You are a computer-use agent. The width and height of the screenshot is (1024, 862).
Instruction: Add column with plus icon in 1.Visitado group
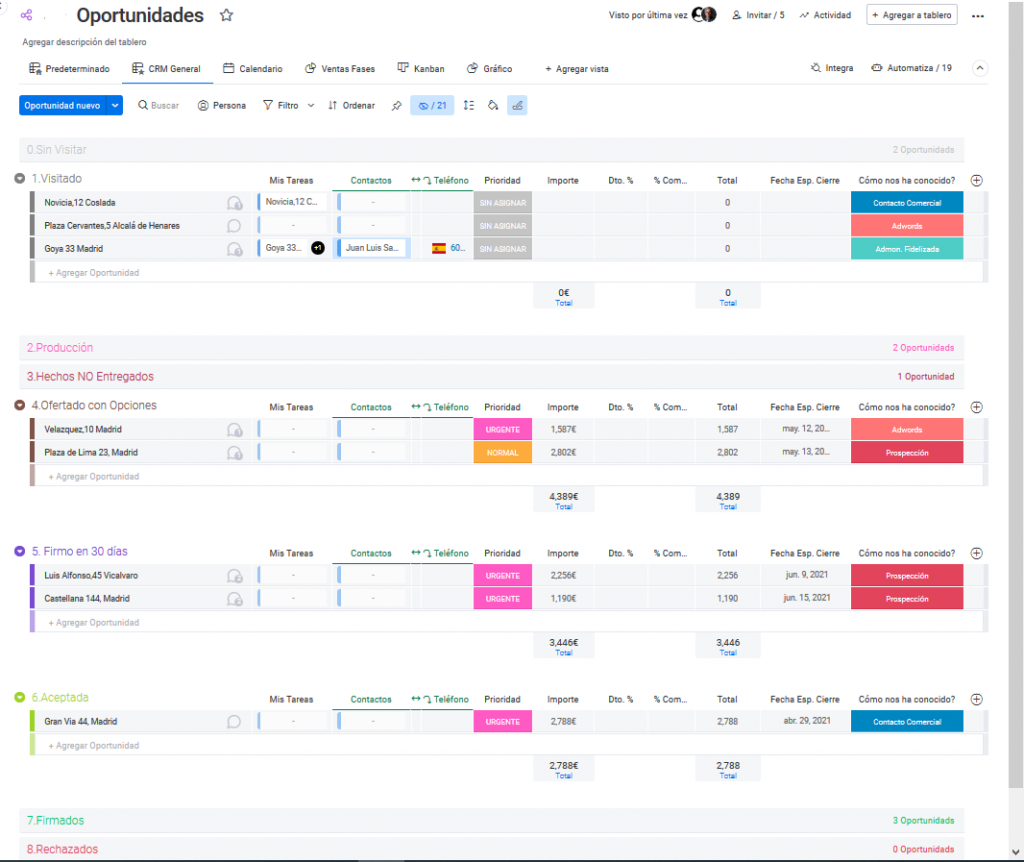977,181
